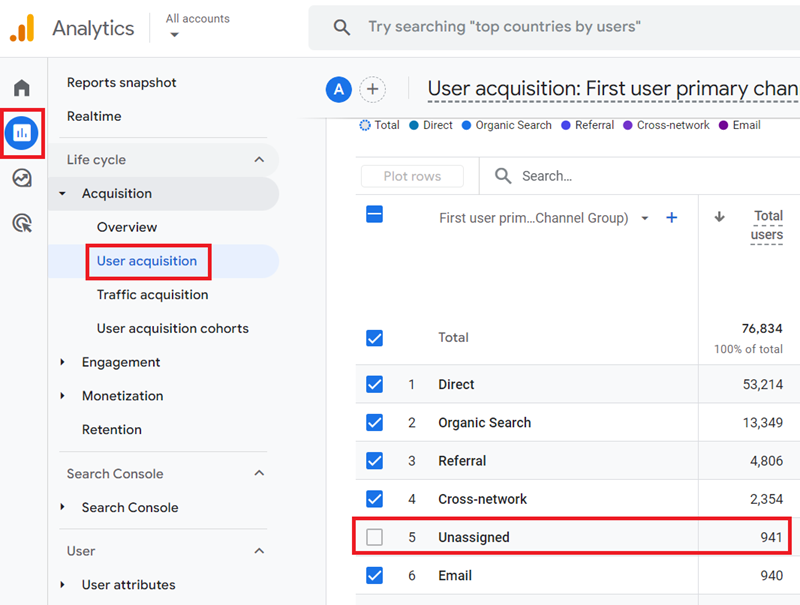Screen dimensions: 800x605
Task: Click the sort arrow beside Total users
Action: [719, 217]
